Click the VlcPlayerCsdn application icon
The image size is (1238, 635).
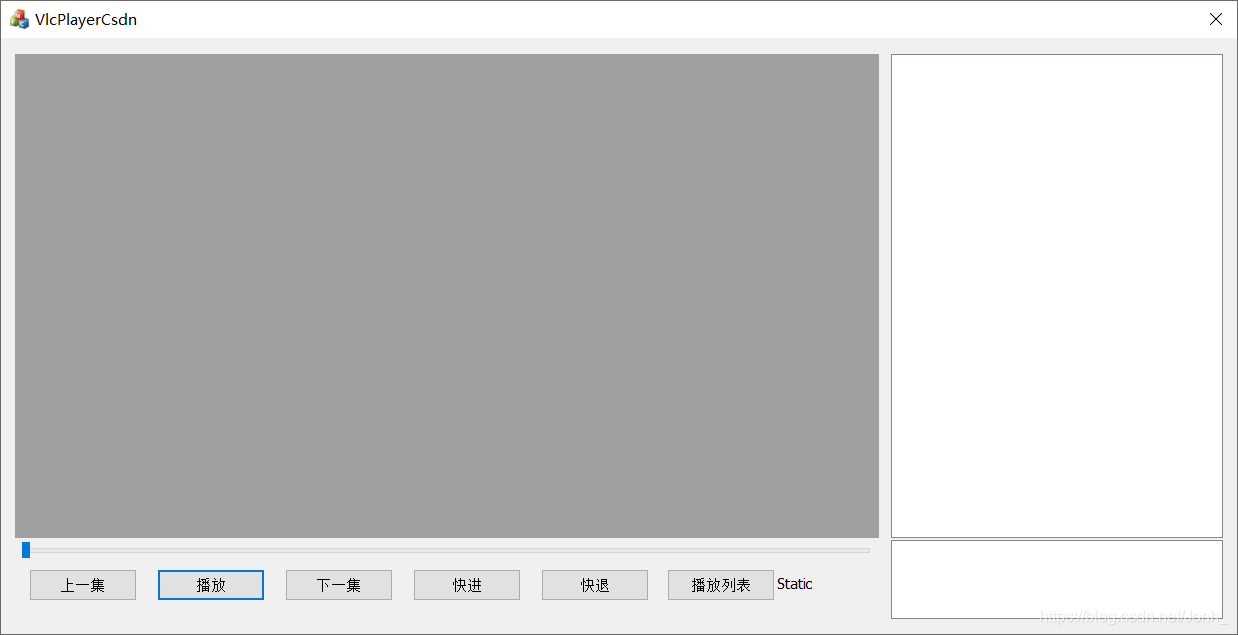(x=19, y=19)
